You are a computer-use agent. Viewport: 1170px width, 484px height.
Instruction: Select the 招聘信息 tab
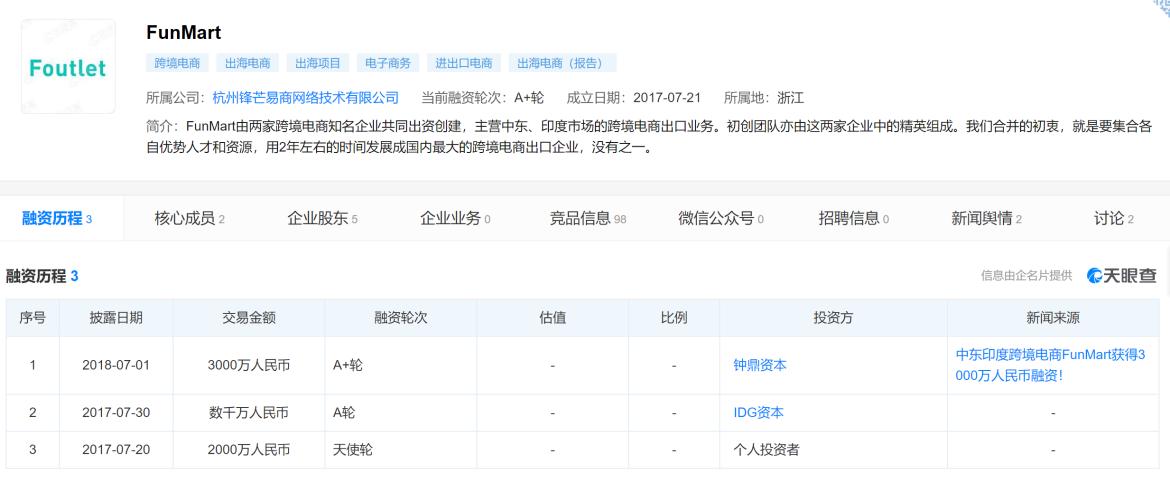854,219
